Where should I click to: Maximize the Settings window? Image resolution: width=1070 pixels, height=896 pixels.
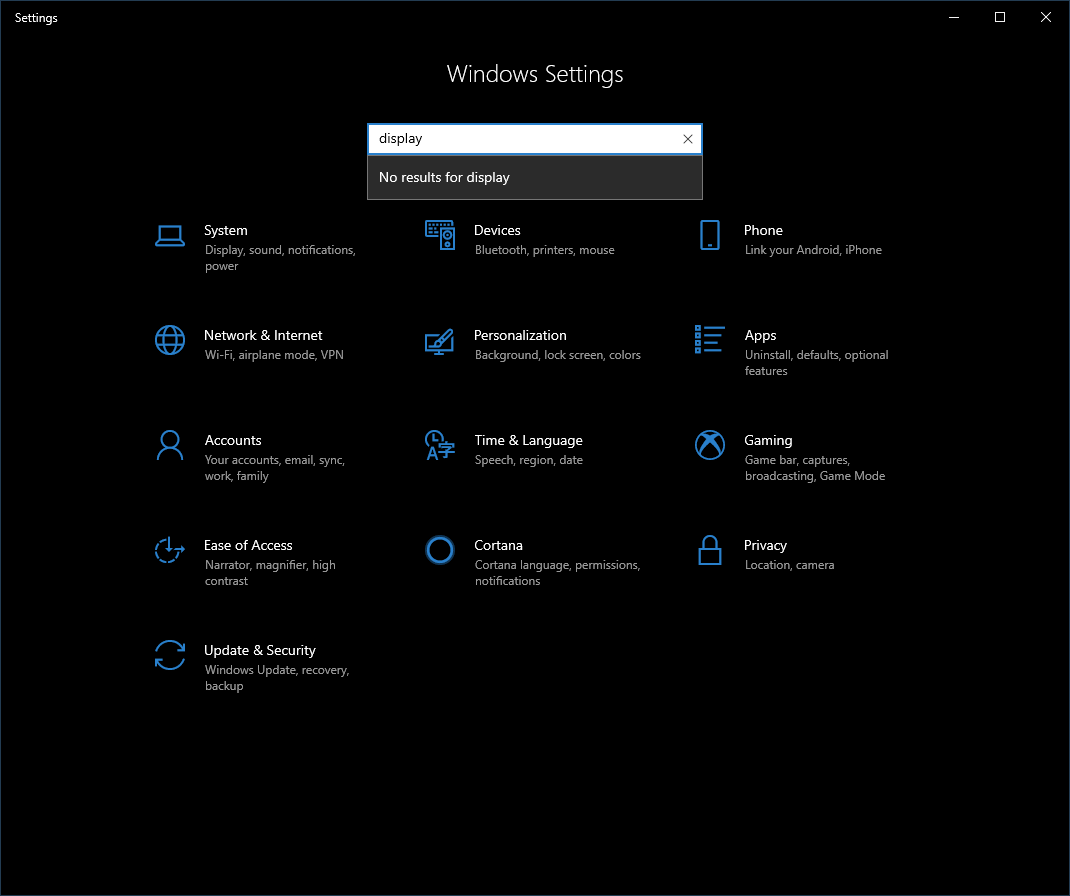(x=1000, y=18)
